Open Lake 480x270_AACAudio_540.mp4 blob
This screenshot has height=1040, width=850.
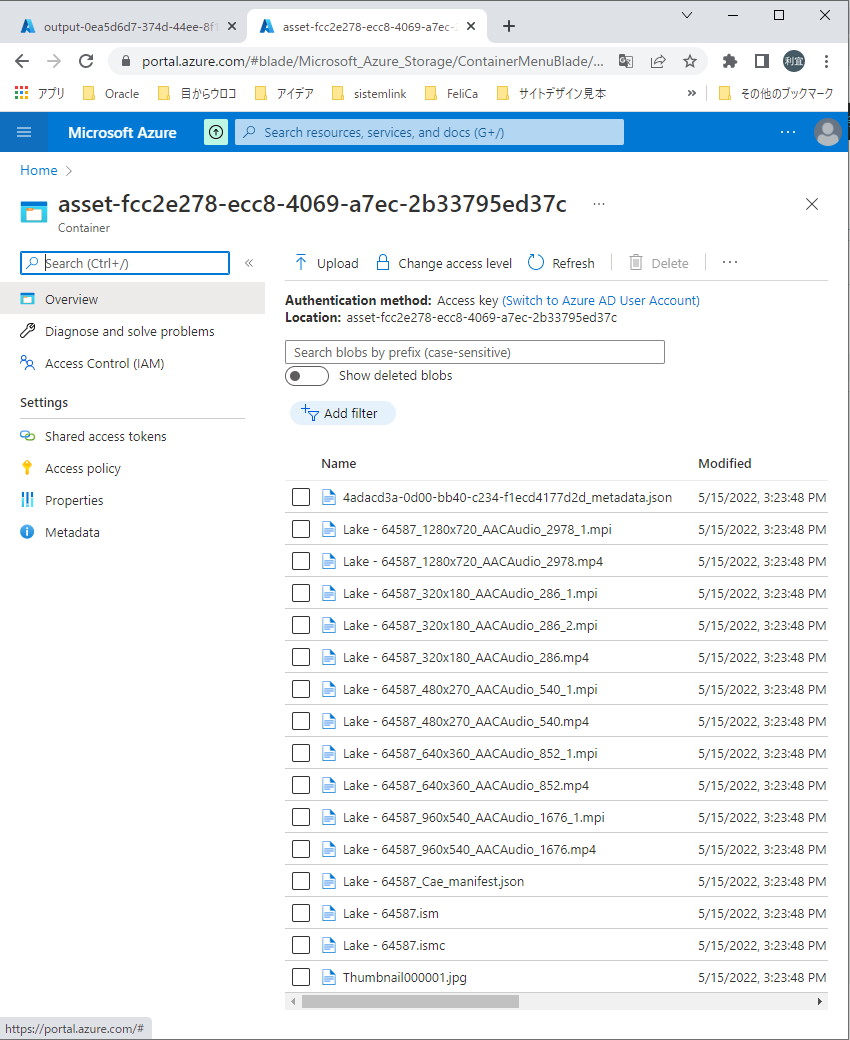(x=465, y=722)
